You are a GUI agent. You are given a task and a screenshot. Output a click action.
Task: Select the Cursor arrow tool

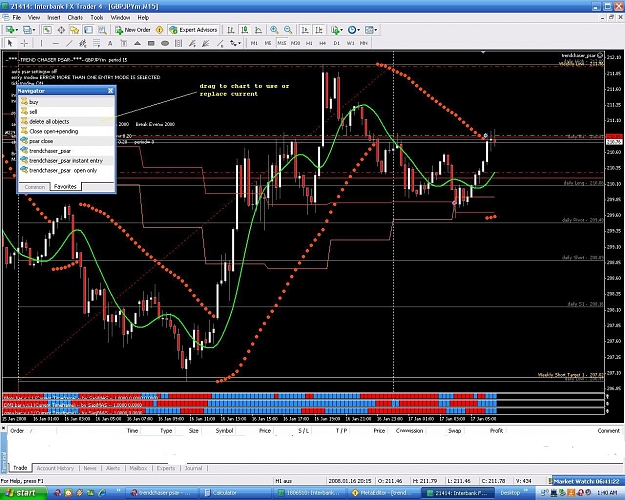point(10,43)
